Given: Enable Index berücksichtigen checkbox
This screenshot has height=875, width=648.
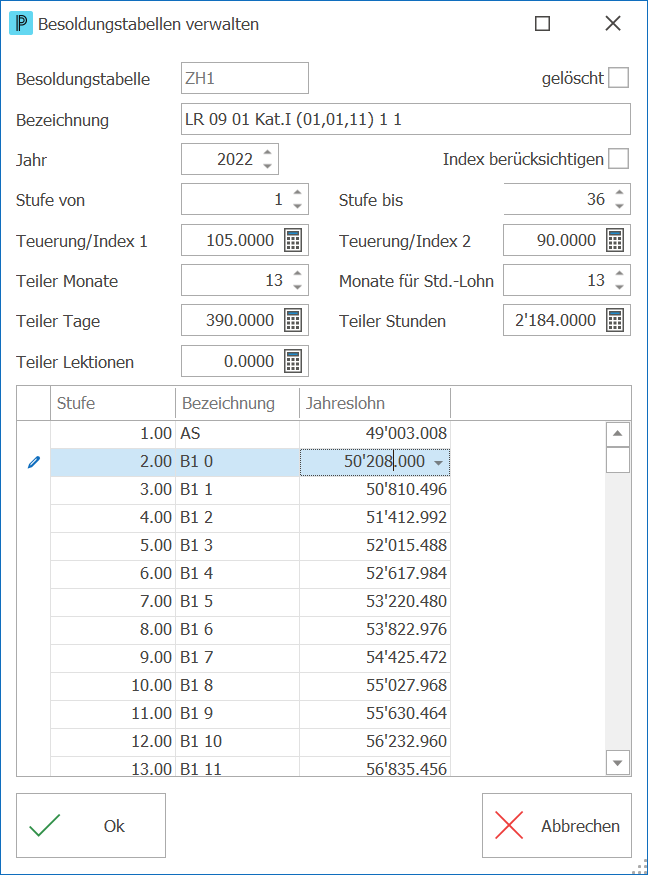Looking at the screenshot, I should coord(618,159).
